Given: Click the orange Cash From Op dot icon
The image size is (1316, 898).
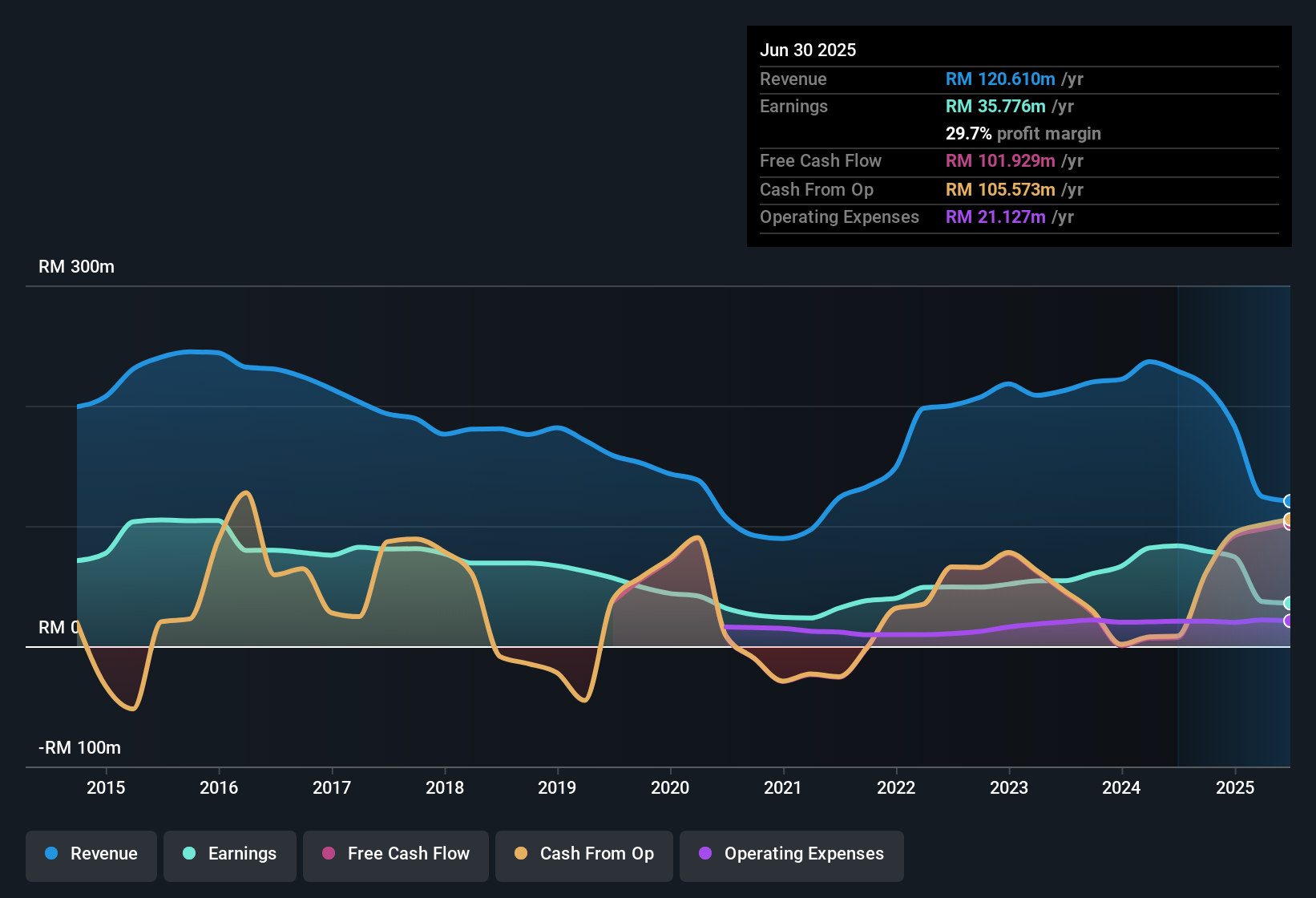Looking at the screenshot, I should [521, 854].
